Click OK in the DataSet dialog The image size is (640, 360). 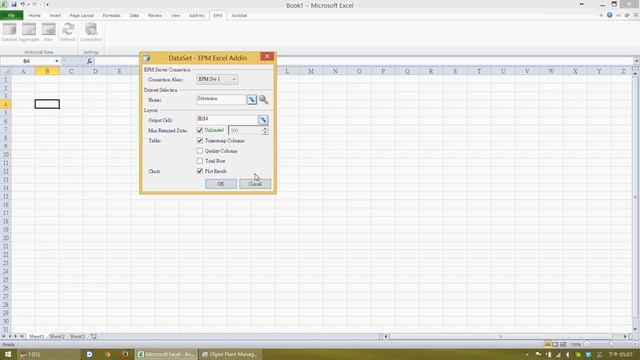[221, 184]
